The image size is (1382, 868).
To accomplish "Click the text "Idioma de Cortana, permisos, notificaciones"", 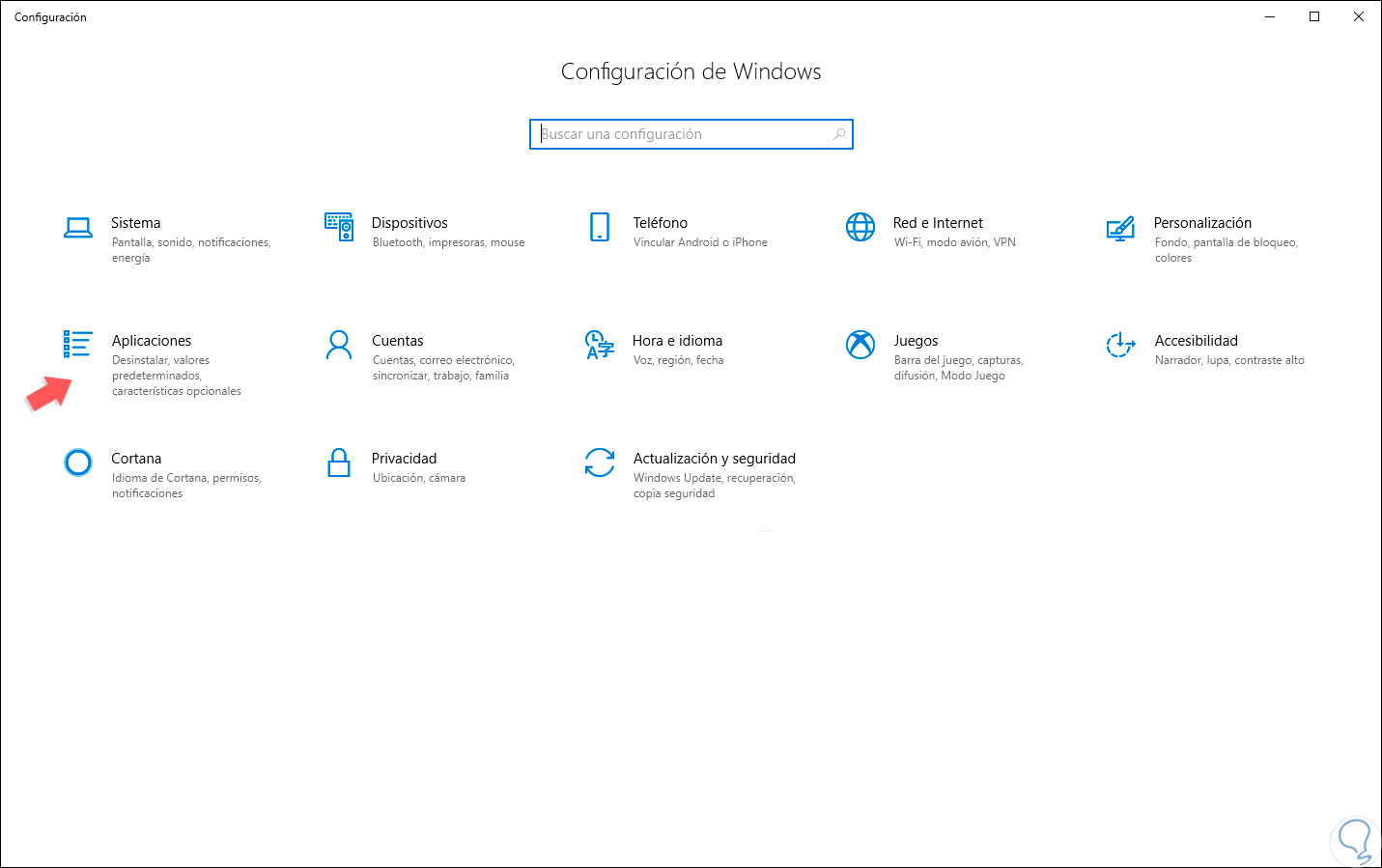I will click(186, 486).
